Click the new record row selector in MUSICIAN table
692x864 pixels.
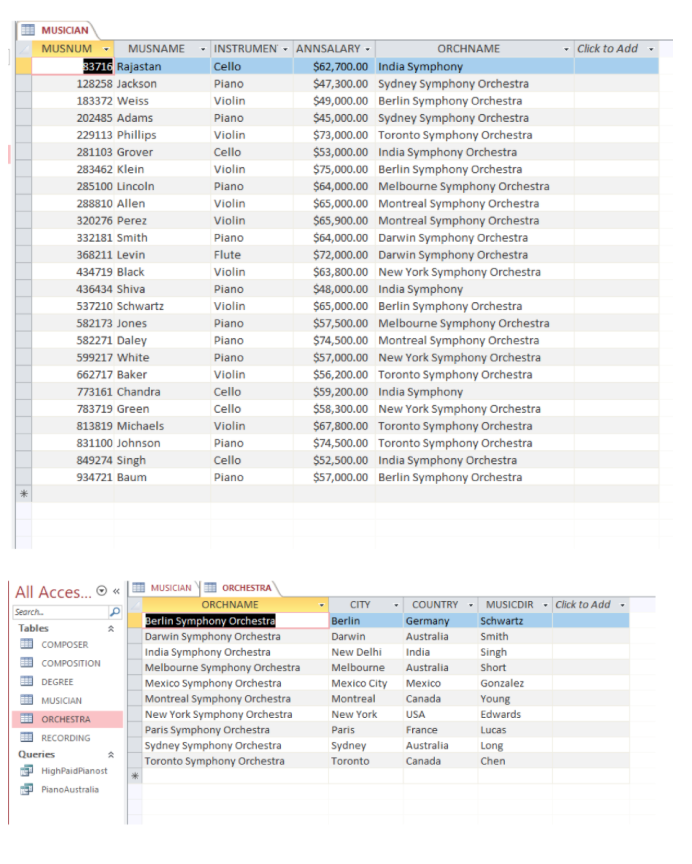24,494
